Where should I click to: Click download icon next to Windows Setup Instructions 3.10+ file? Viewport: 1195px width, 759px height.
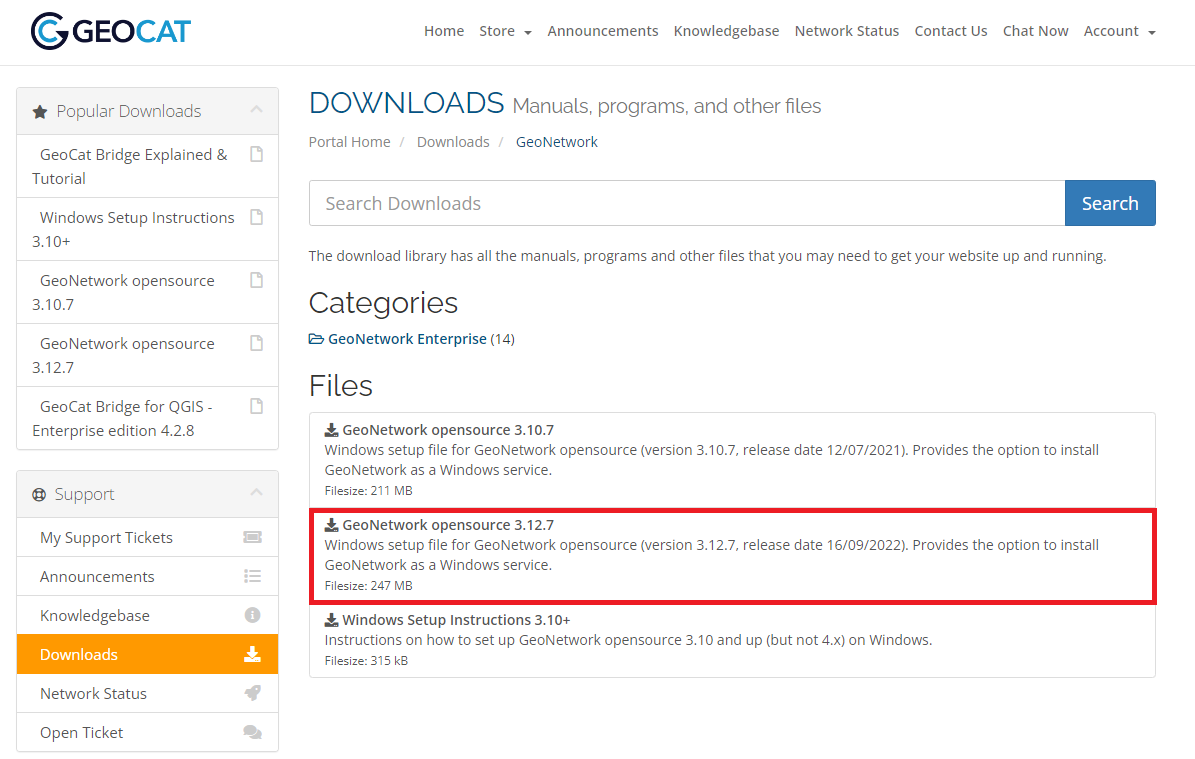pos(332,620)
